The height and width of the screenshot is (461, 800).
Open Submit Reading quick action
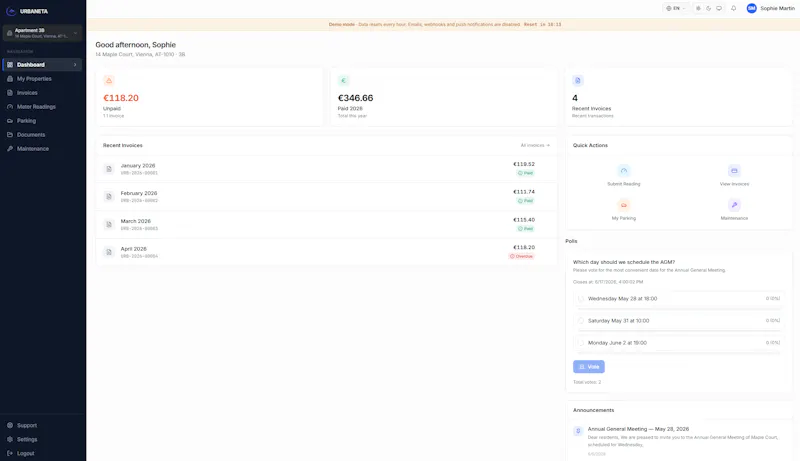coord(623,175)
